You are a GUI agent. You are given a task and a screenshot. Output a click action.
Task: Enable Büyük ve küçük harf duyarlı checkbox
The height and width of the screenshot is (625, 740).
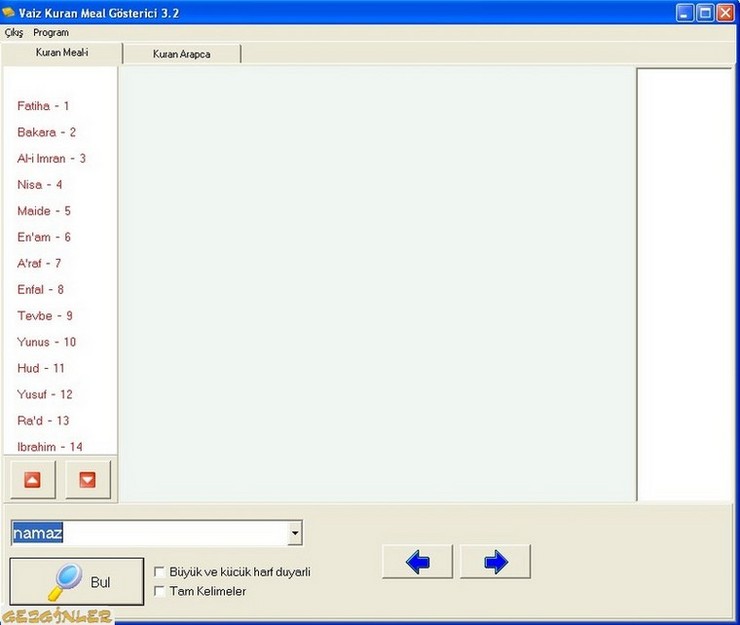pyautogui.click(x=160, y=572)
